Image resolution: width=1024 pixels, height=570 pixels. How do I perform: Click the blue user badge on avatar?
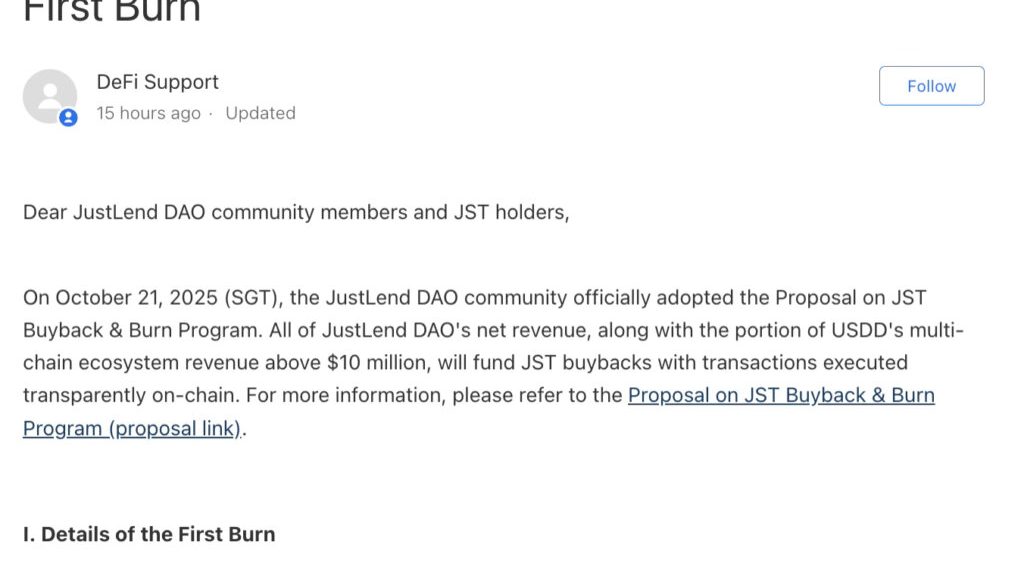click(68, 117)
